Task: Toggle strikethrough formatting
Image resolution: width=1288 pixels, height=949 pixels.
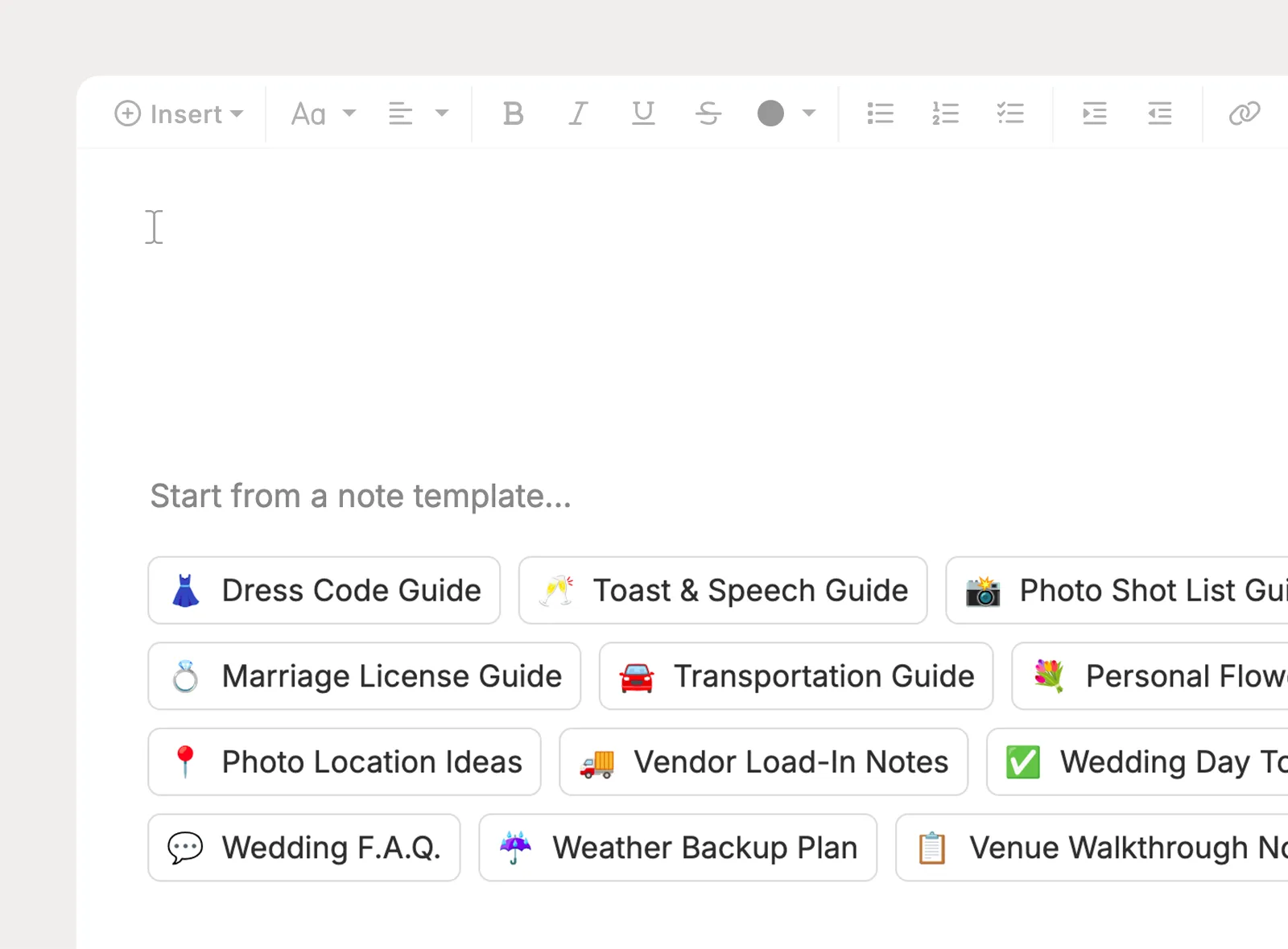Action: pos(708,113)
